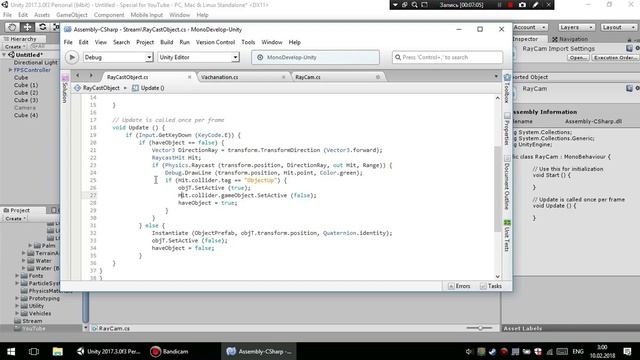Take a screenshot with Bandicam camera icon

tap(522, 5)
